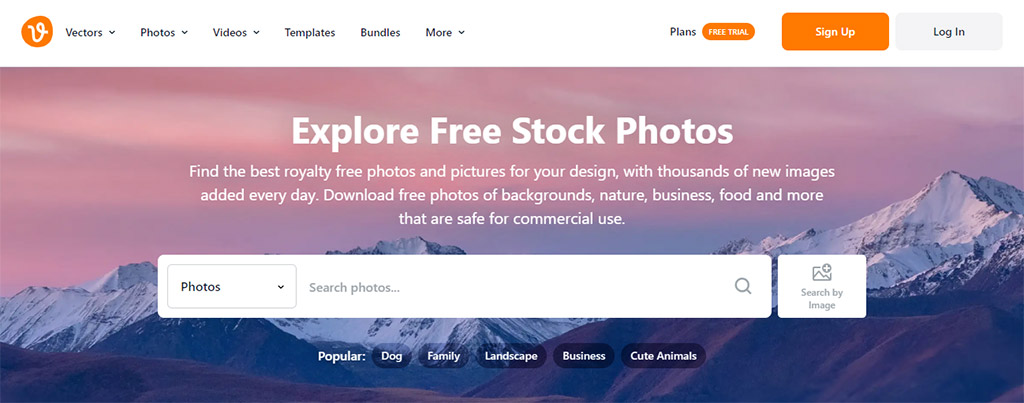Choose the Landscape popular tag
Viewport: 1024px width, 403px height.
click(x=511, y=356)
